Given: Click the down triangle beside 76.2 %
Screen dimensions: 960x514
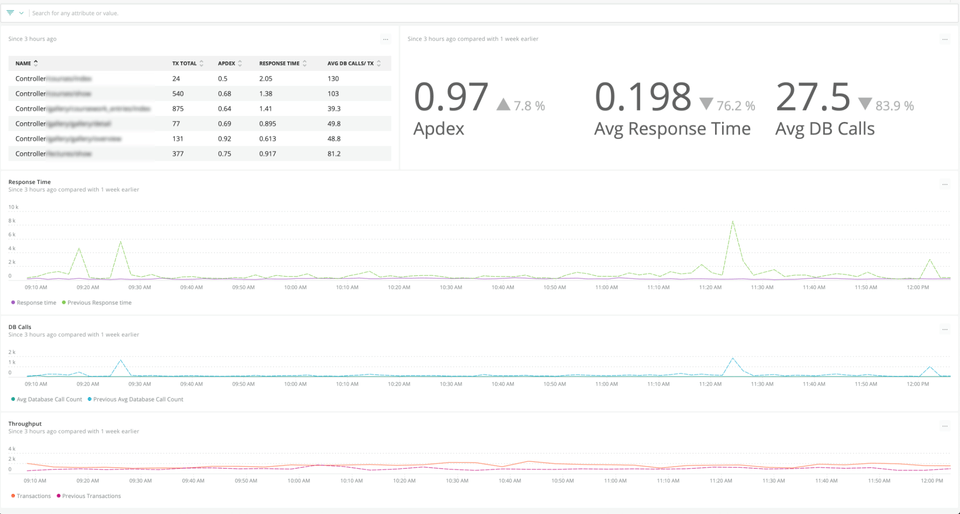Looking at the screenshot, I should click(x=706, y=105).
